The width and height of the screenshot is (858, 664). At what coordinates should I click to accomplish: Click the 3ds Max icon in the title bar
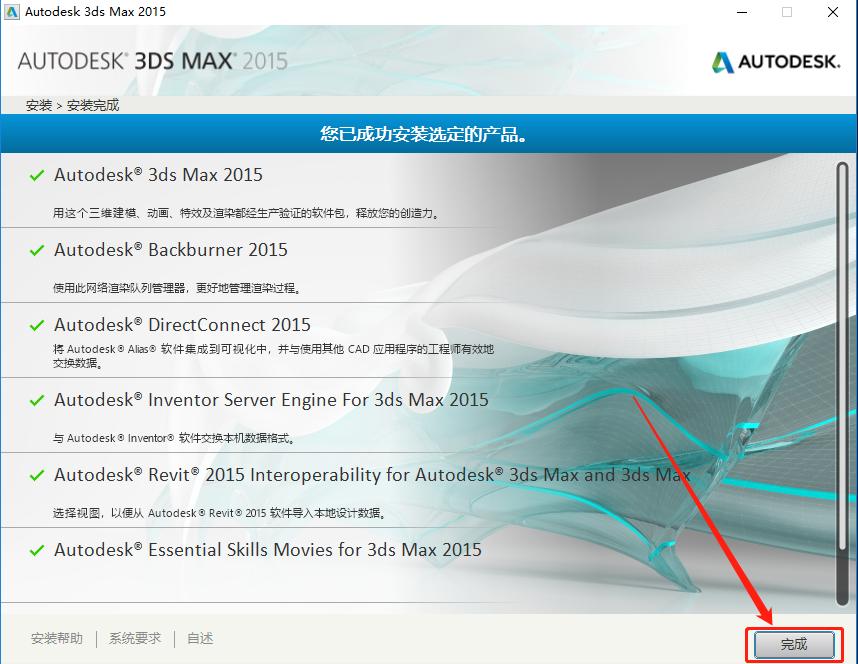[x=13, y=12]
